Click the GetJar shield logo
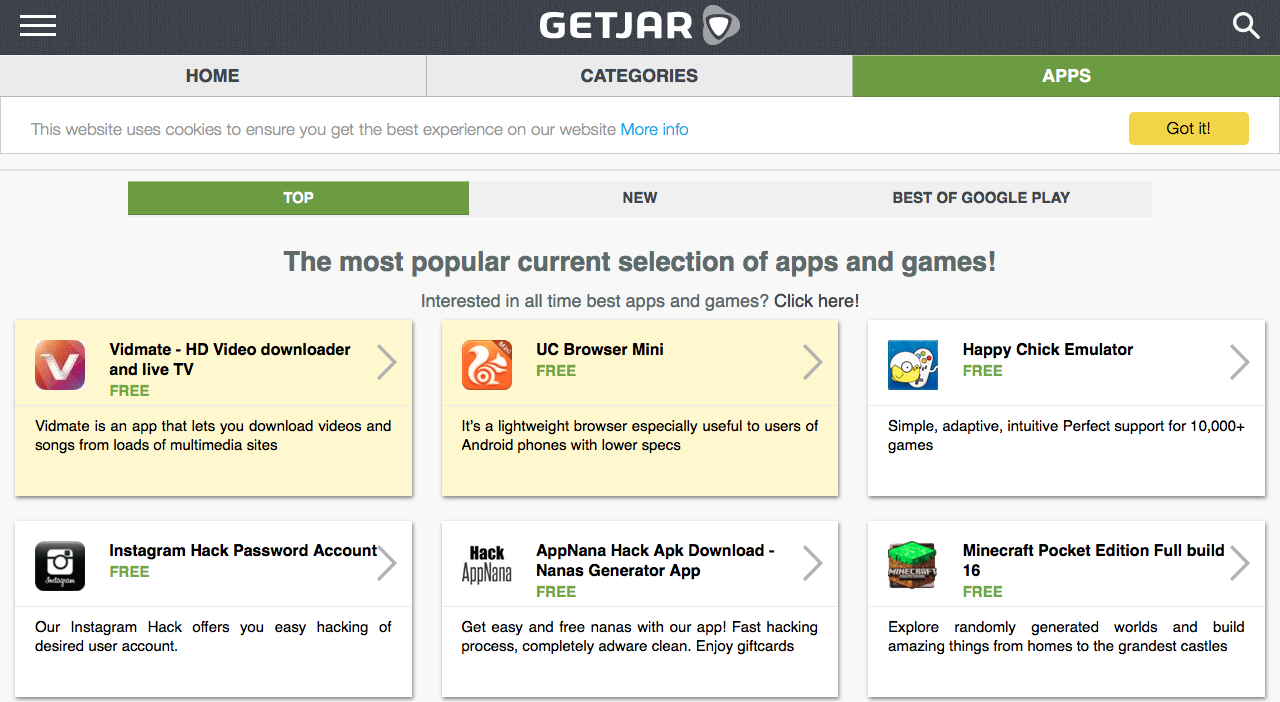 720,26
